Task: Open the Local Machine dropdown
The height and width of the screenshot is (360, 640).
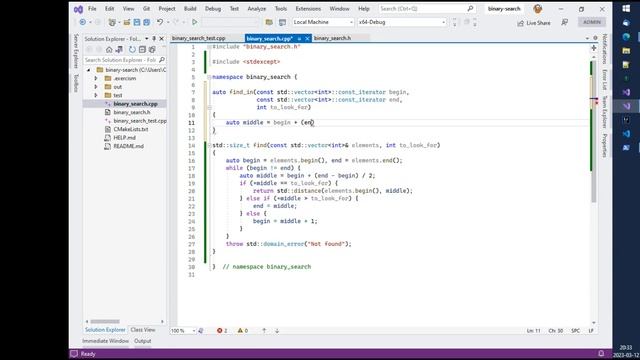Action: point(351,22)
